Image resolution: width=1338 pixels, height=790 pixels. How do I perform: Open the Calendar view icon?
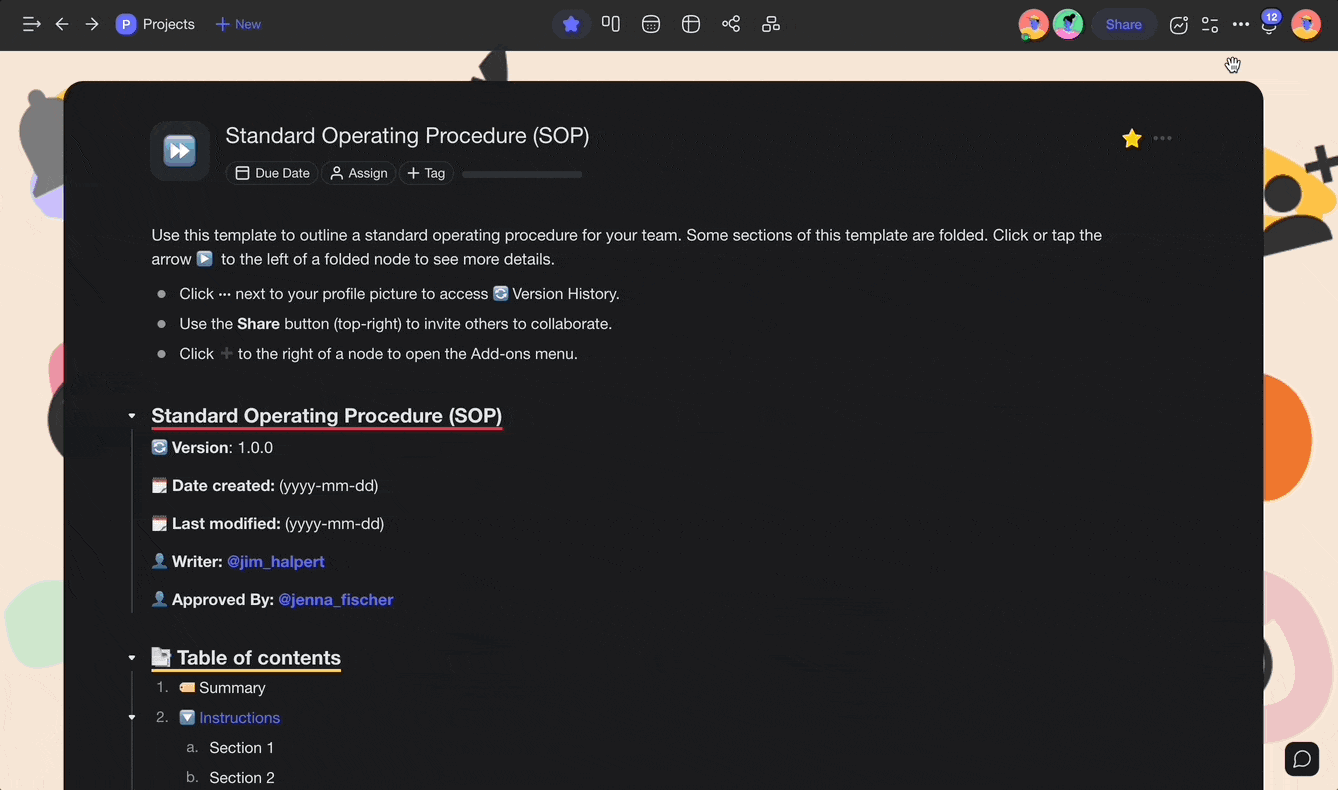[x=651, y=24]
